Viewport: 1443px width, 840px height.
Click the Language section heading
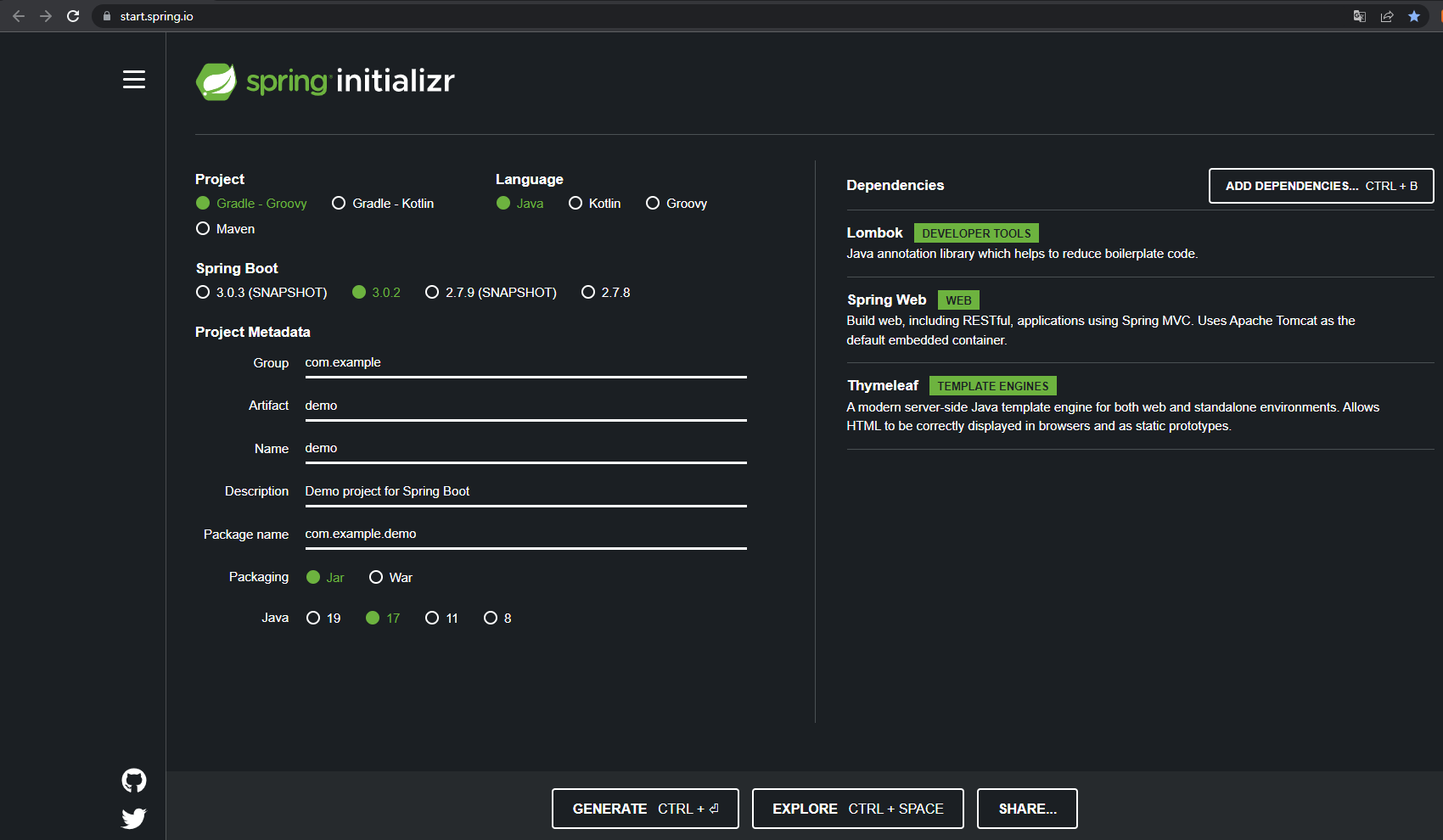[530, 180]
